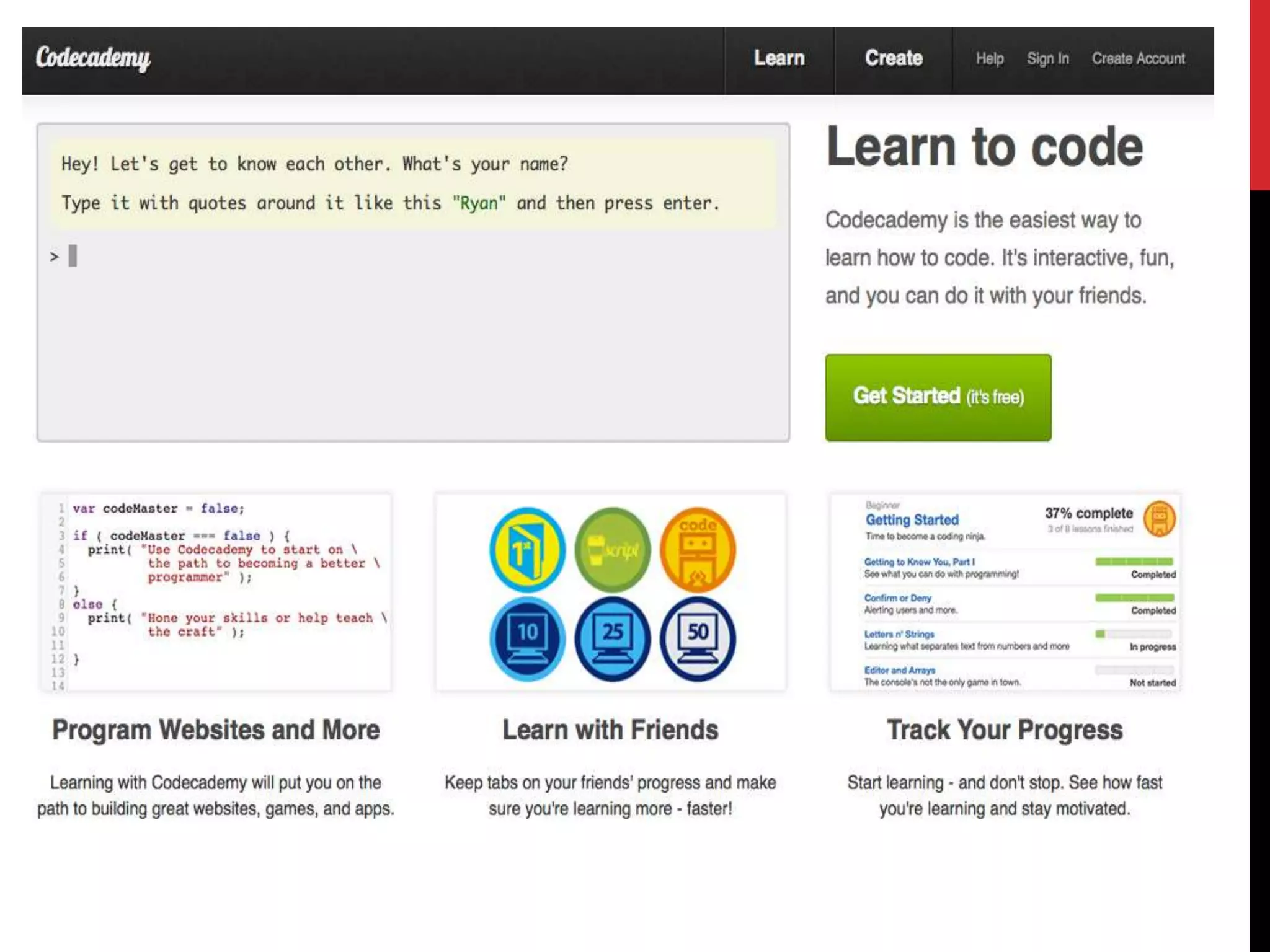The height and width of the screenshot is (952, 1270).
Task: Click the Codecademy logo
Action: (x=93, y=58)
